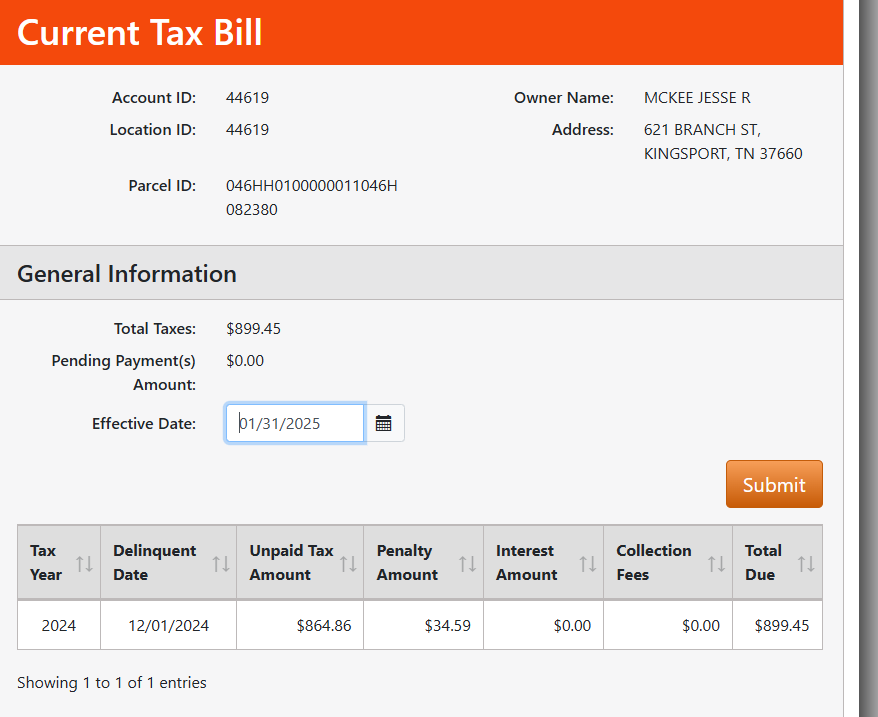
Task: Click the owner name MCKEE JESSE R
Action: pyautogui.click(x=697, y=98)
